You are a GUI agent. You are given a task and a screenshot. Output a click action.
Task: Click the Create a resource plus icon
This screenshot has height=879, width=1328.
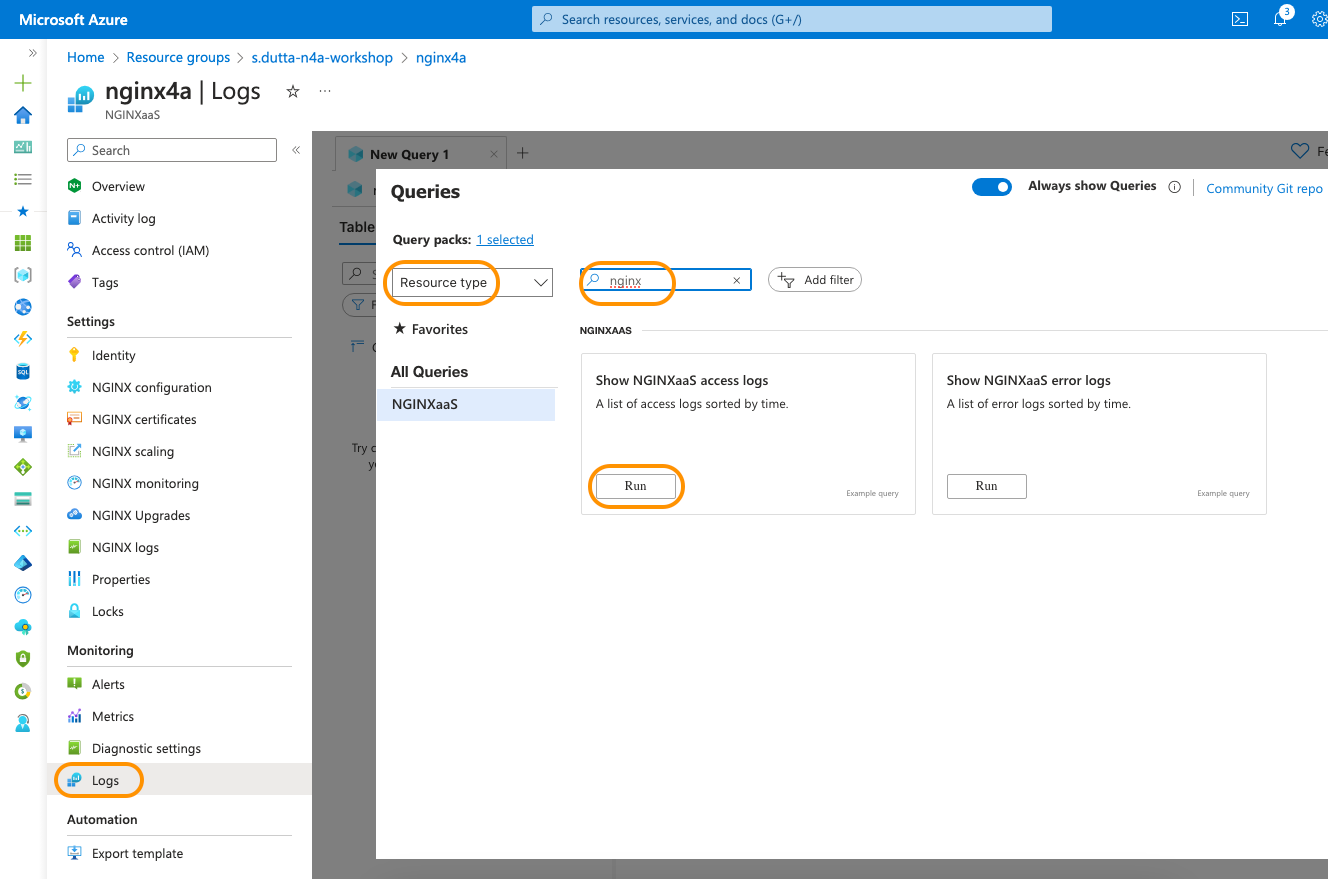coord(23,83)
